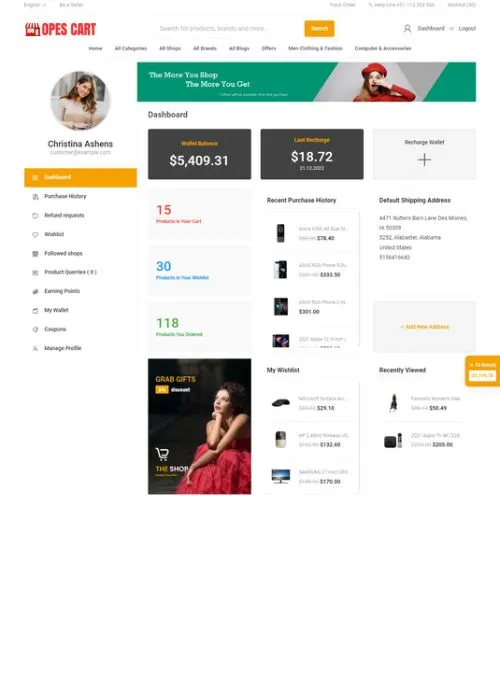Click the Wishlist heart icon in sidebar
The width and height of the screenshot is (500, 700).
35,235
